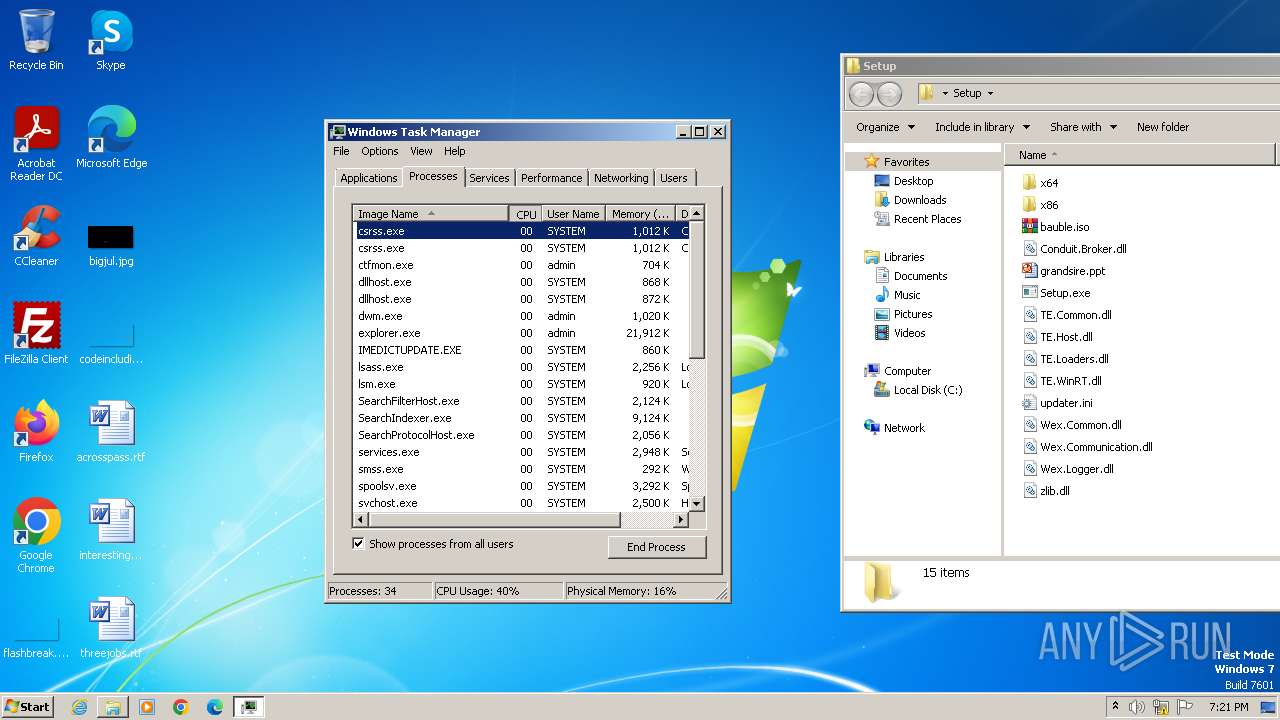Viewport: 1280px width, 720px height.
Task: Select SearchIndexer.exe process row
Action: (x=521, y=418)
